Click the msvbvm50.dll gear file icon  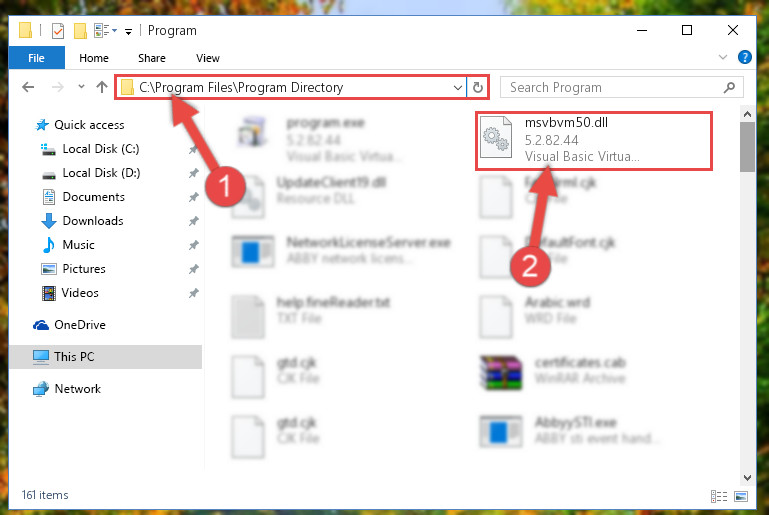pyautogui.click(x=496, y=138)
